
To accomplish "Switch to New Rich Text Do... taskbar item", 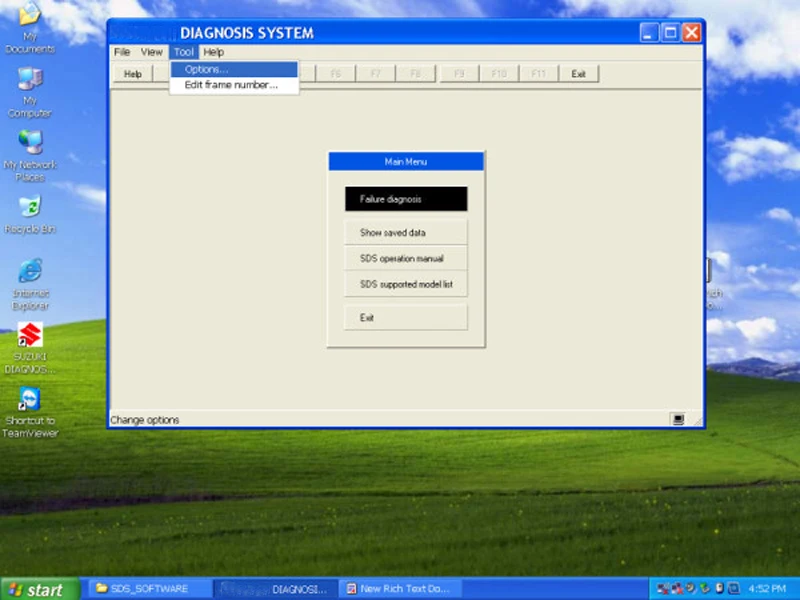I will pos(401,589).
